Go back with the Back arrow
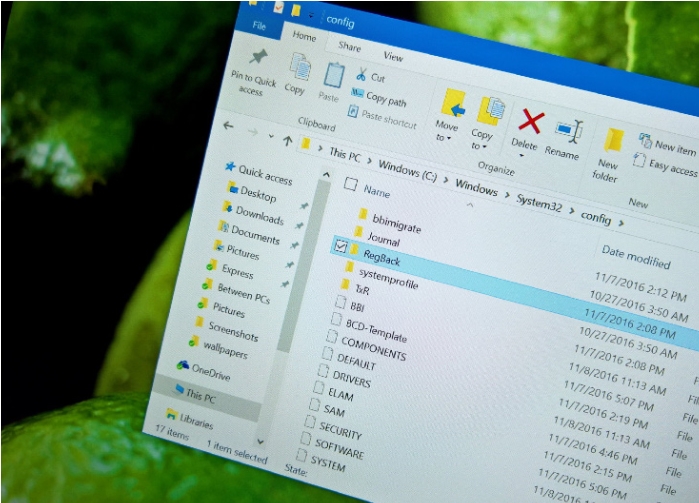699x503 pixels. (228, 126)
